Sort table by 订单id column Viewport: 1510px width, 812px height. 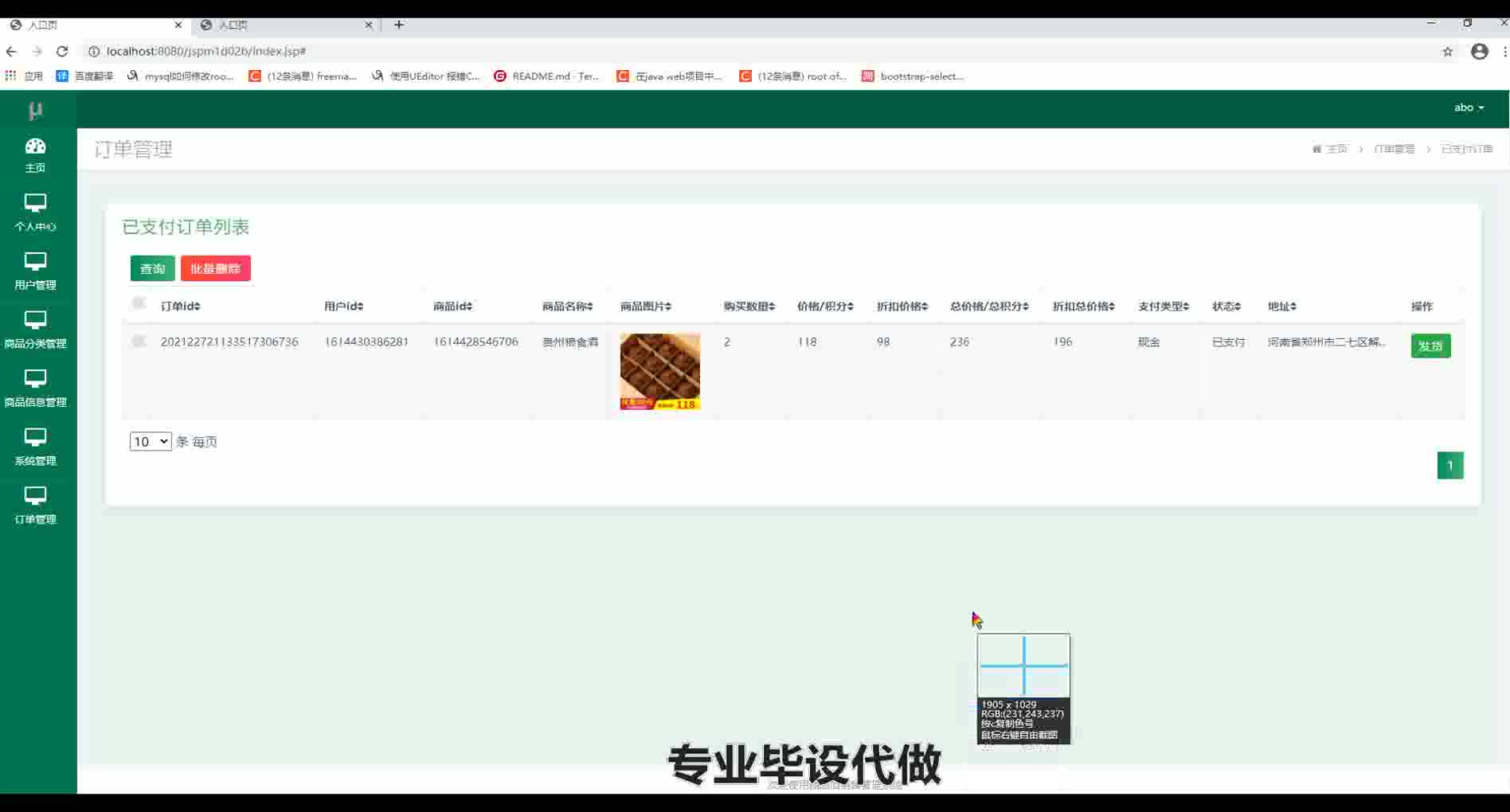[181, 306]
